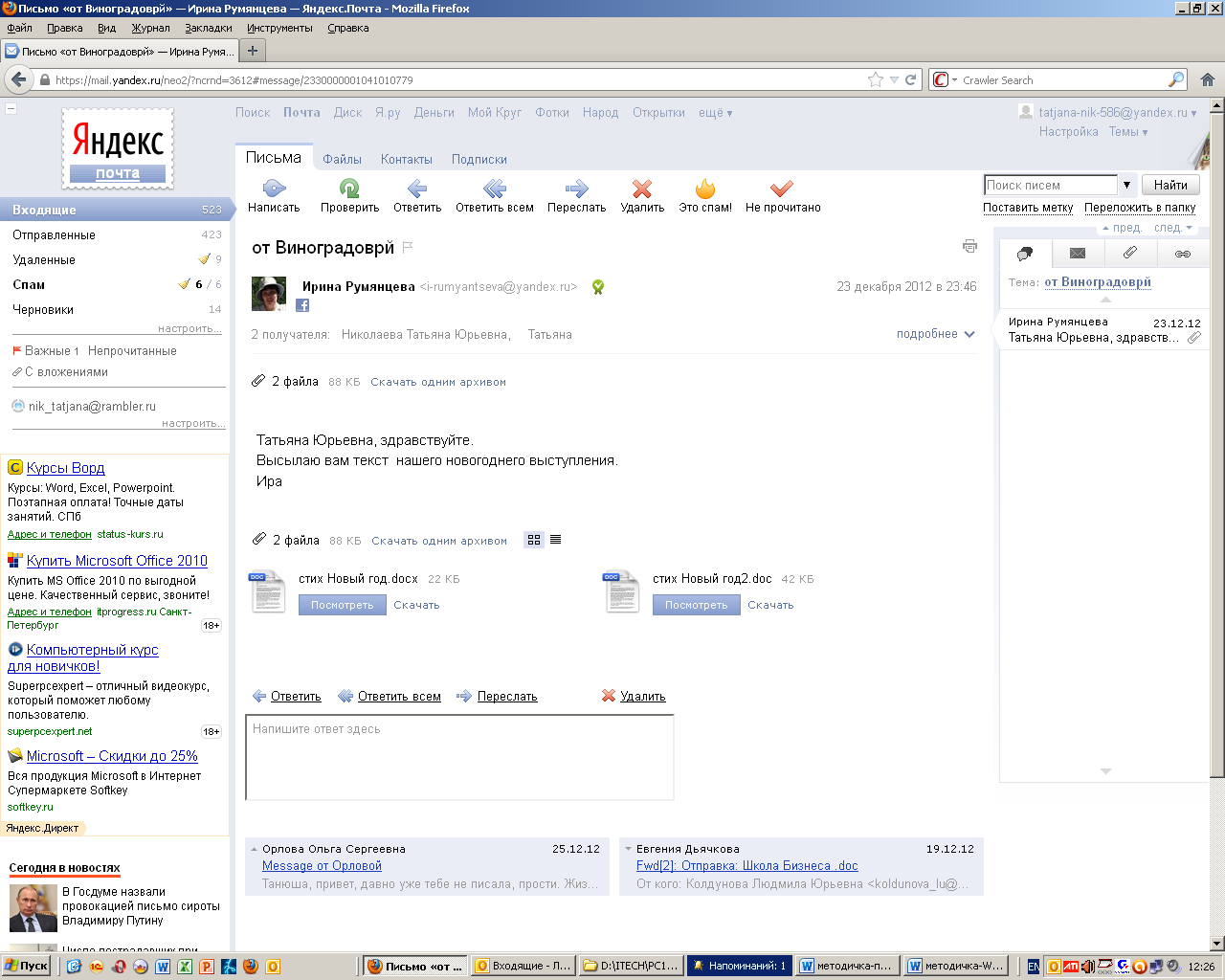The image size is (1225, 980).
Task: Click the Ответить всем toolbar icon
Action: point(494,188)
